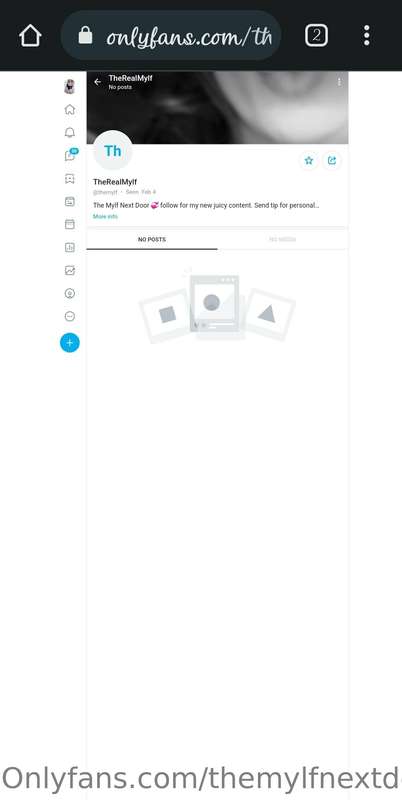Select the NO POSTS tab

point(152,239)
